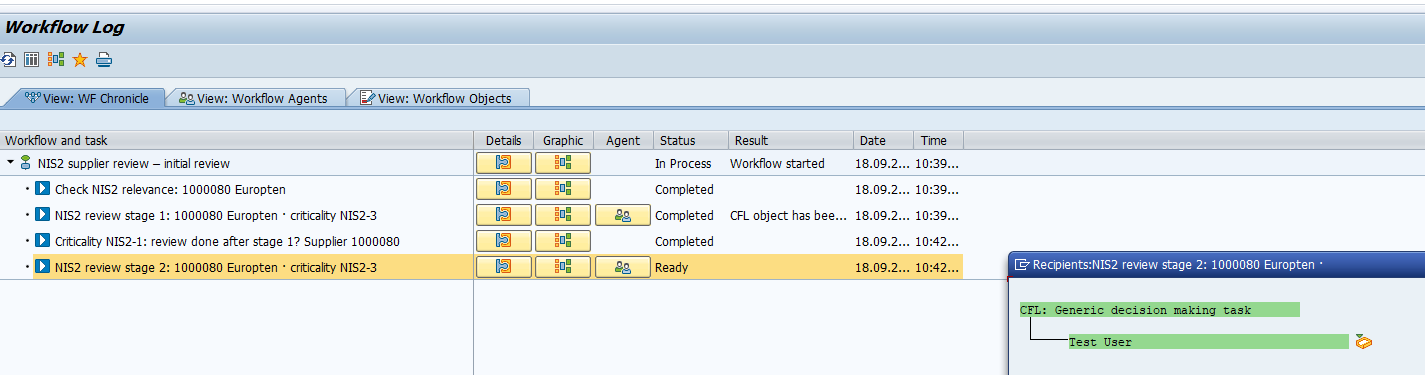The height and width of the screenshot is (375, 1425).
Task: Open Graphic for NIS2 supplier review – initial review
Action: pyautogui.click(x=563, y=163)
